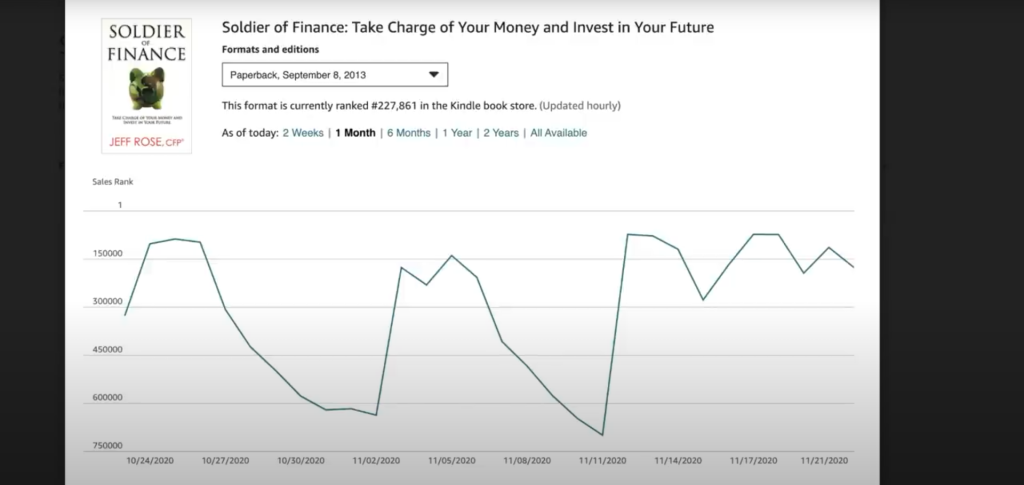The height and width of the screenshot is (485, 1024).
Task: Switch to the 2 Years range
Action: 501,133
